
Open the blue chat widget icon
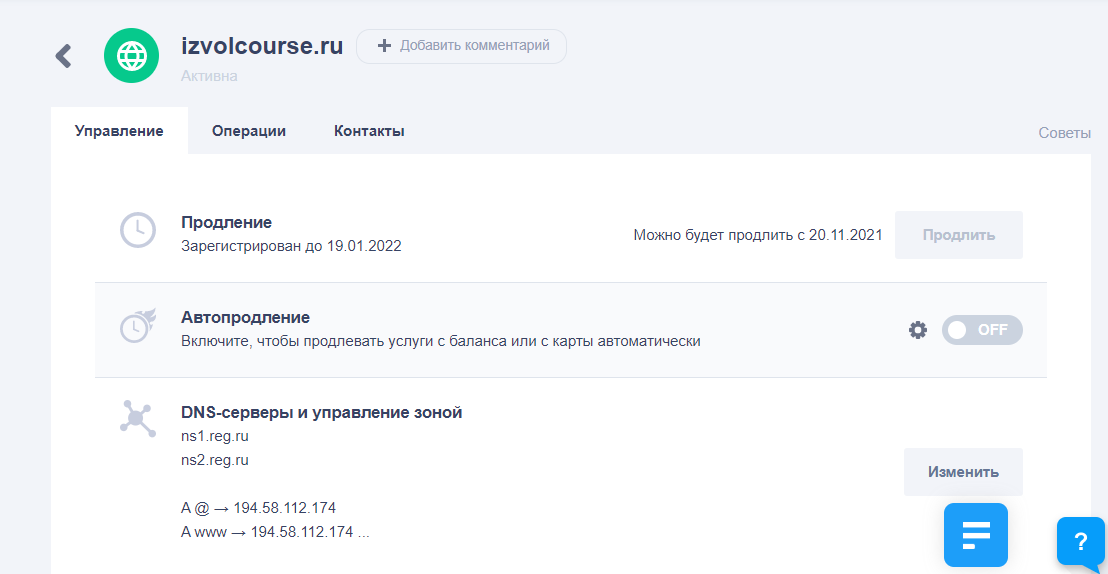tap(976, 535)
